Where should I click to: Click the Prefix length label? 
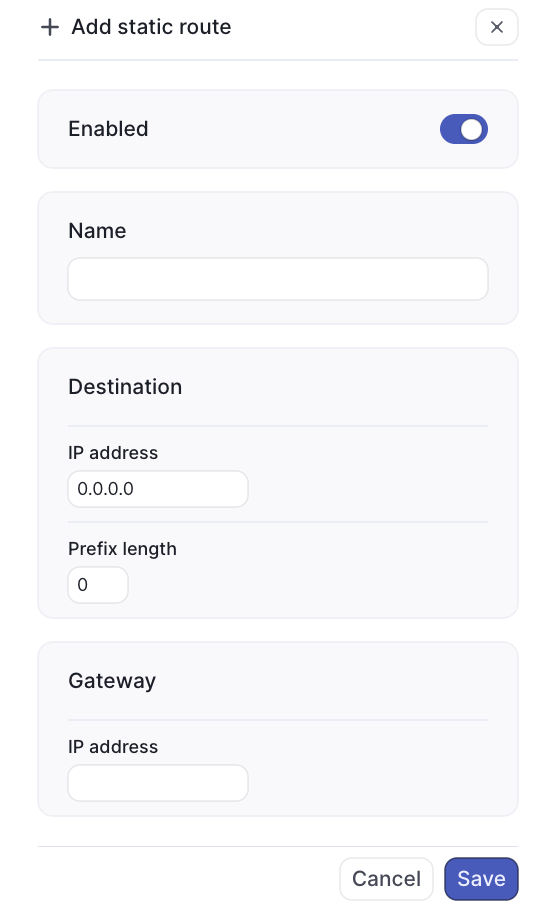(123, 549)
